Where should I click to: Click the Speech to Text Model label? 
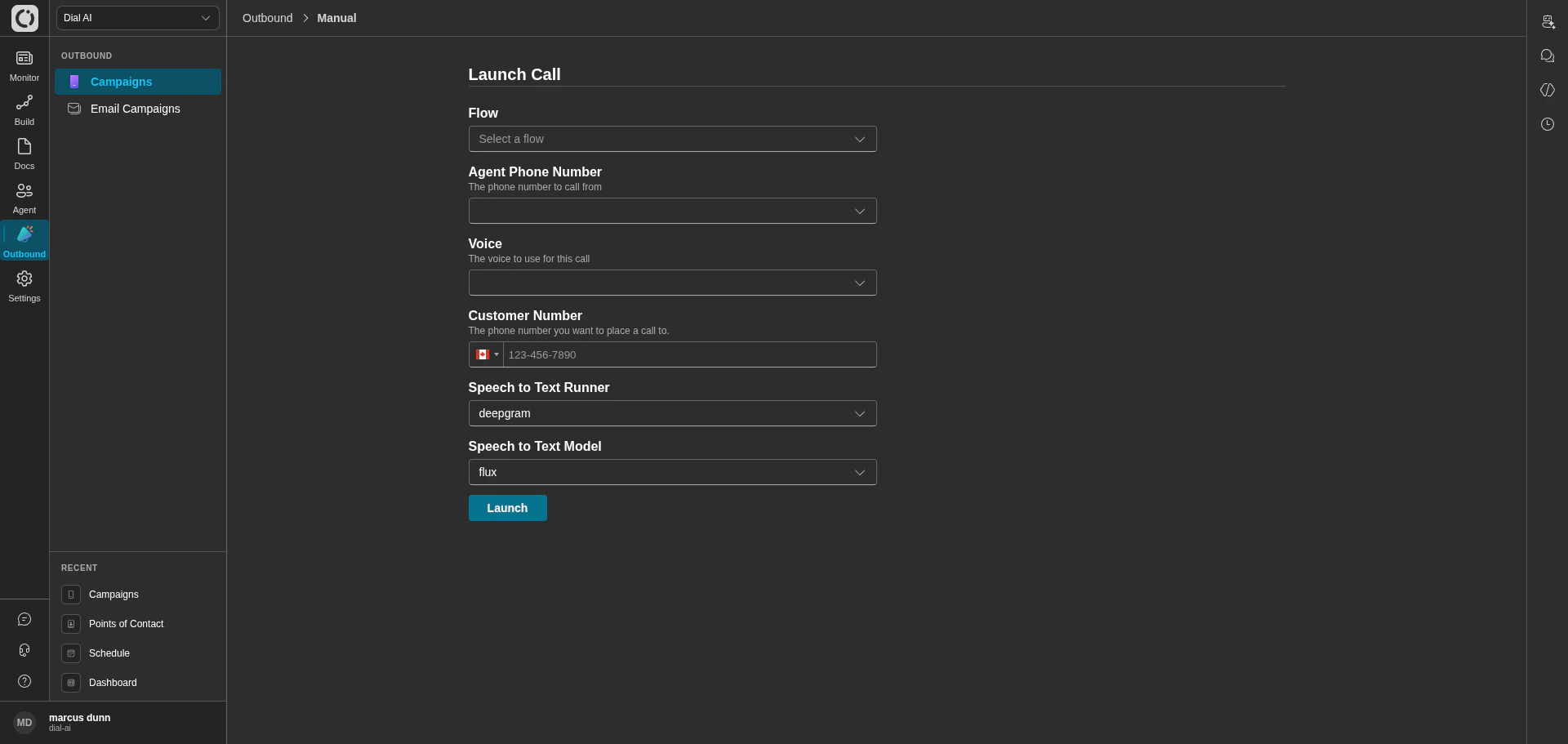click(535, 447)
